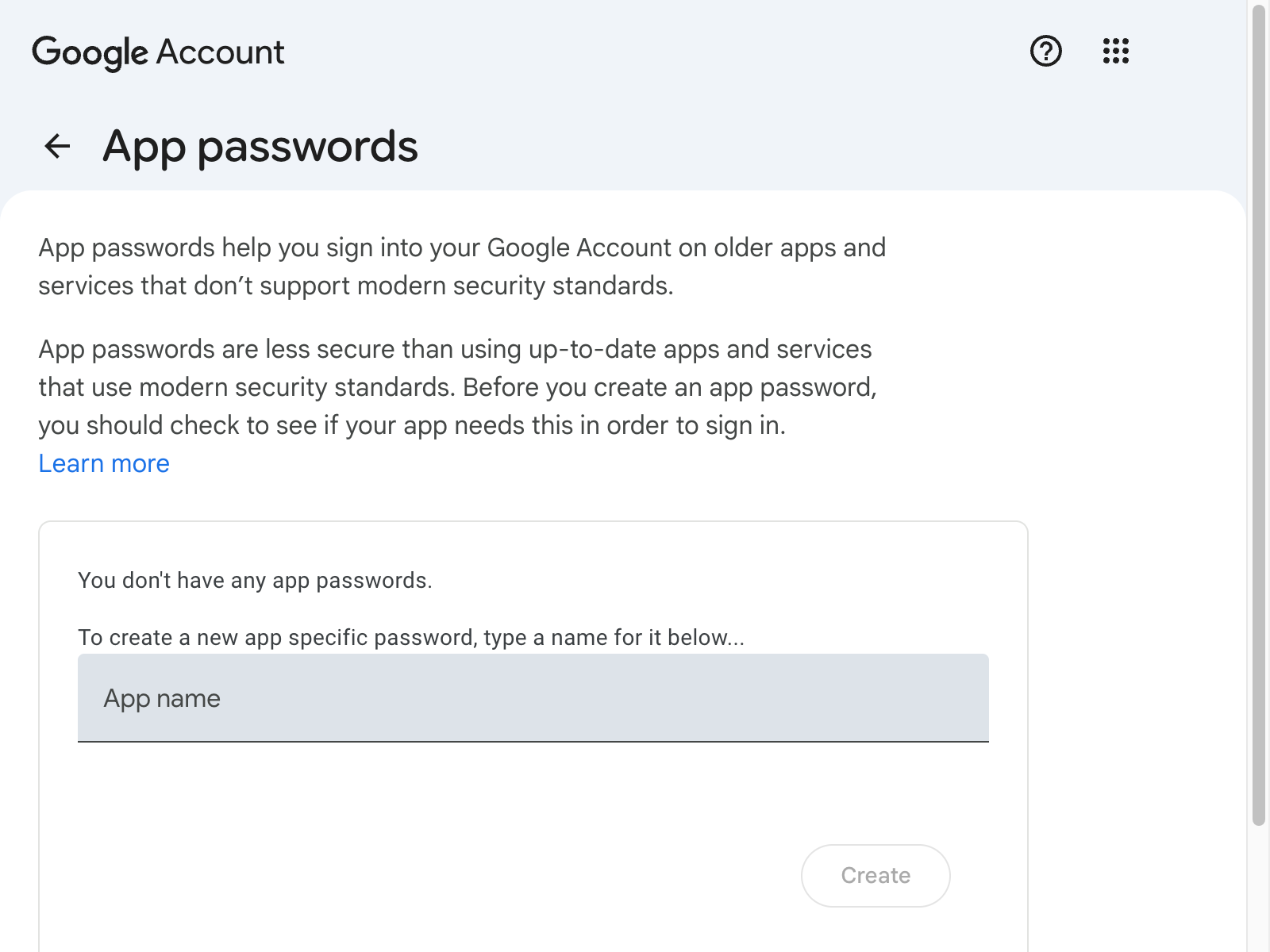This screenshot has width=1270, height=952.
Task: Open Google help via the circled question mark
Action: (1045, 52)
